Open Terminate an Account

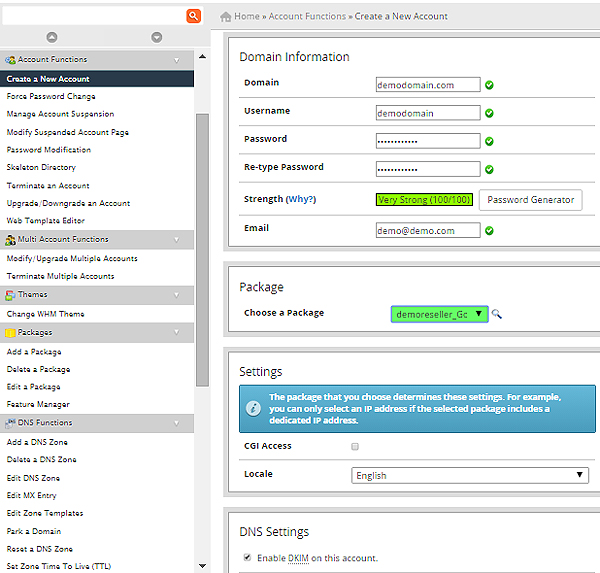pyautogui.click(x=48, y=186)
